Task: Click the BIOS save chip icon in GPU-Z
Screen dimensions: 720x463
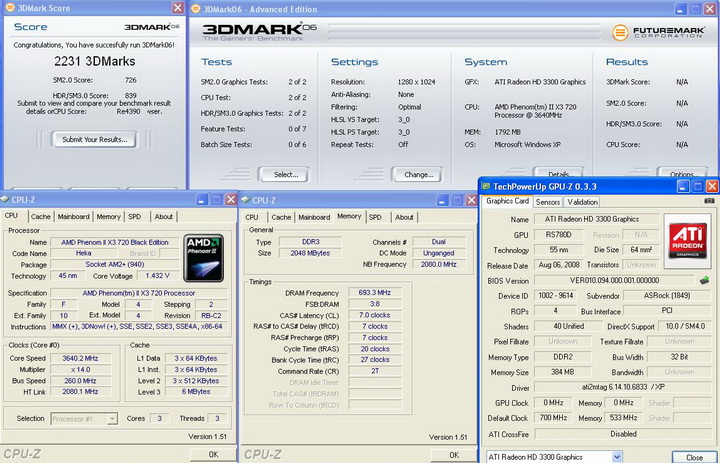Action: point(704,280)
